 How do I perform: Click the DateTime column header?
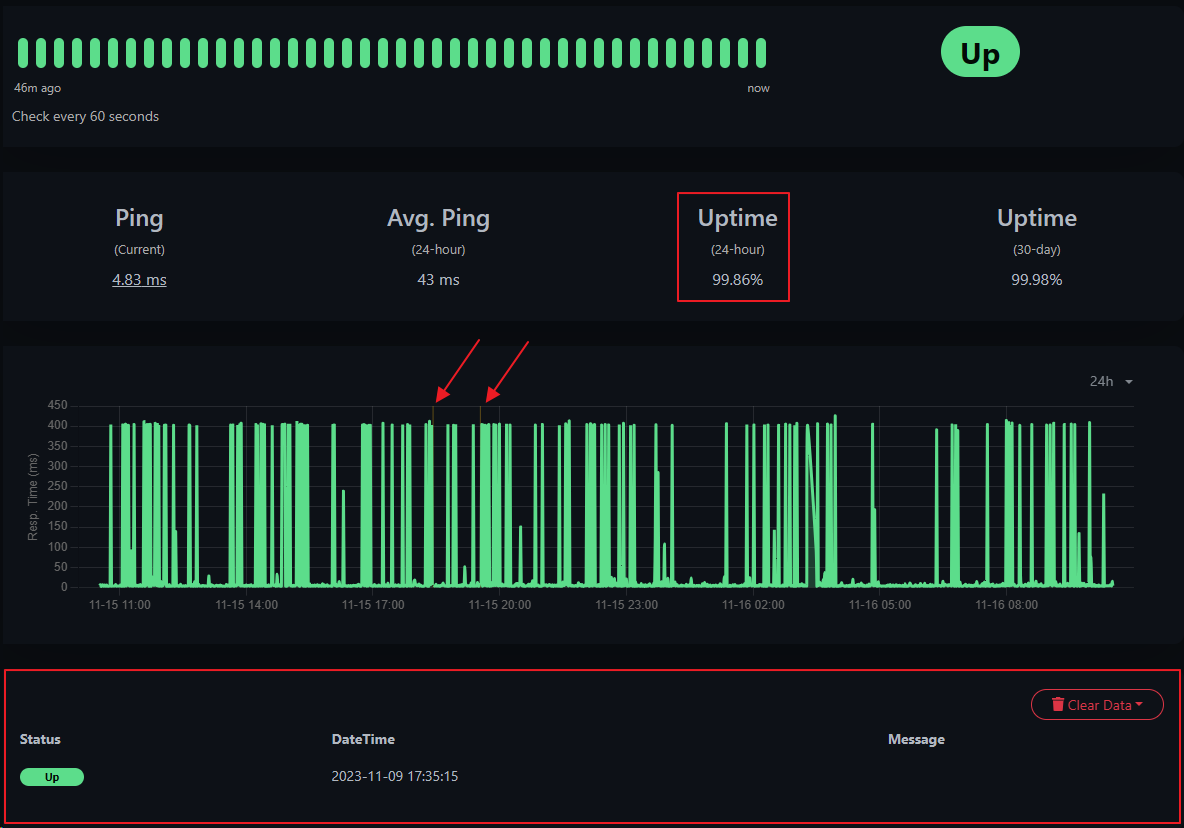pos(363,739)
